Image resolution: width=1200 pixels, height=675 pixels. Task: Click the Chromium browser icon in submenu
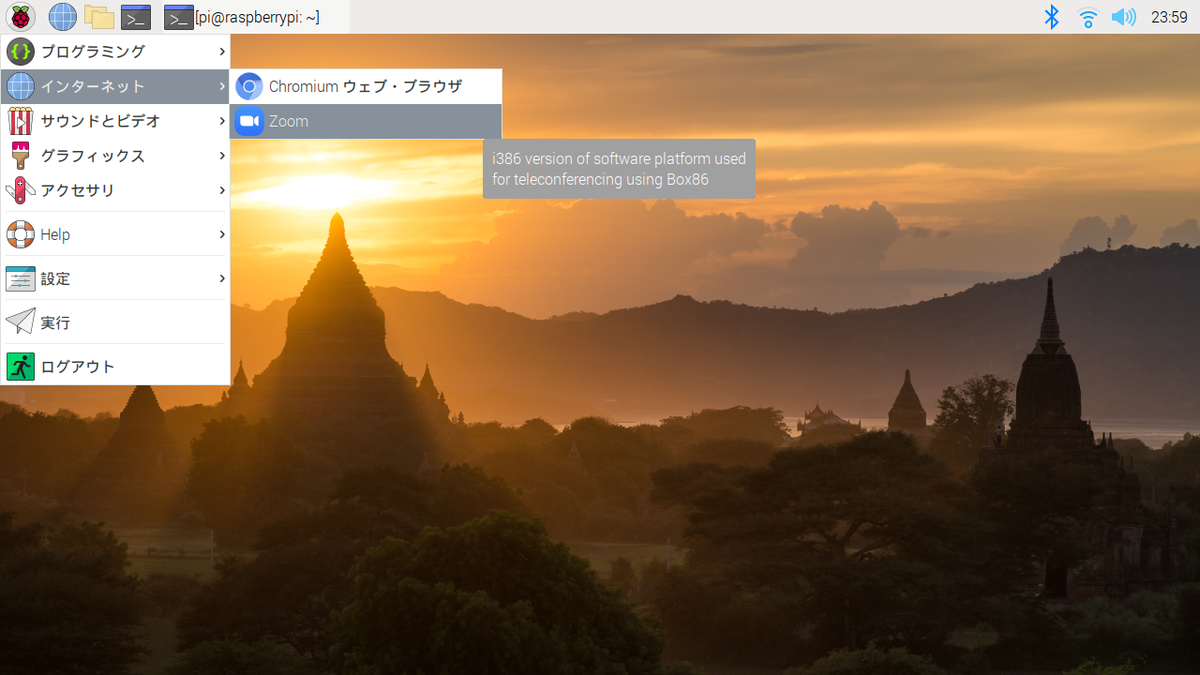(x=249, y=86)
